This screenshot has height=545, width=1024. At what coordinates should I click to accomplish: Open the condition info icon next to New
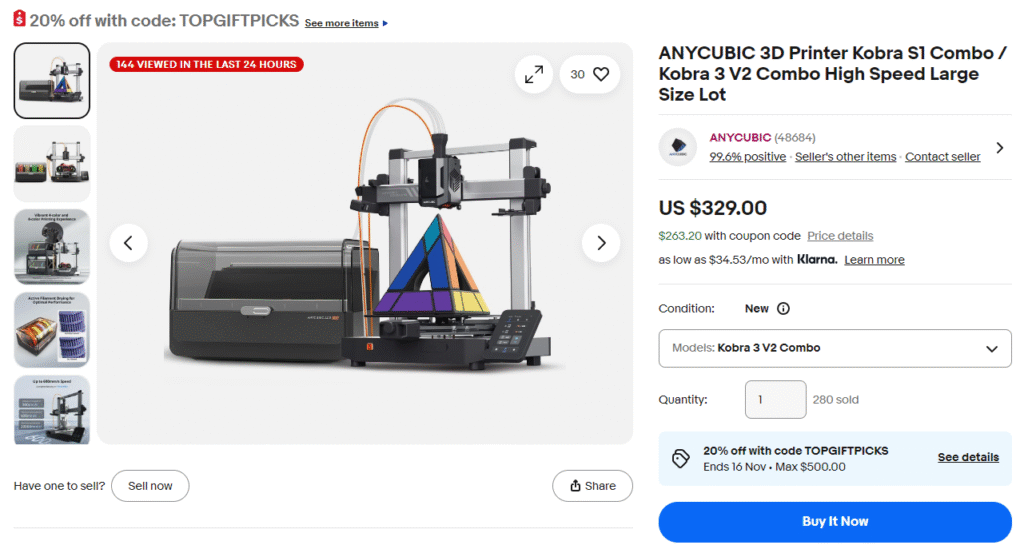click(783, 309)
